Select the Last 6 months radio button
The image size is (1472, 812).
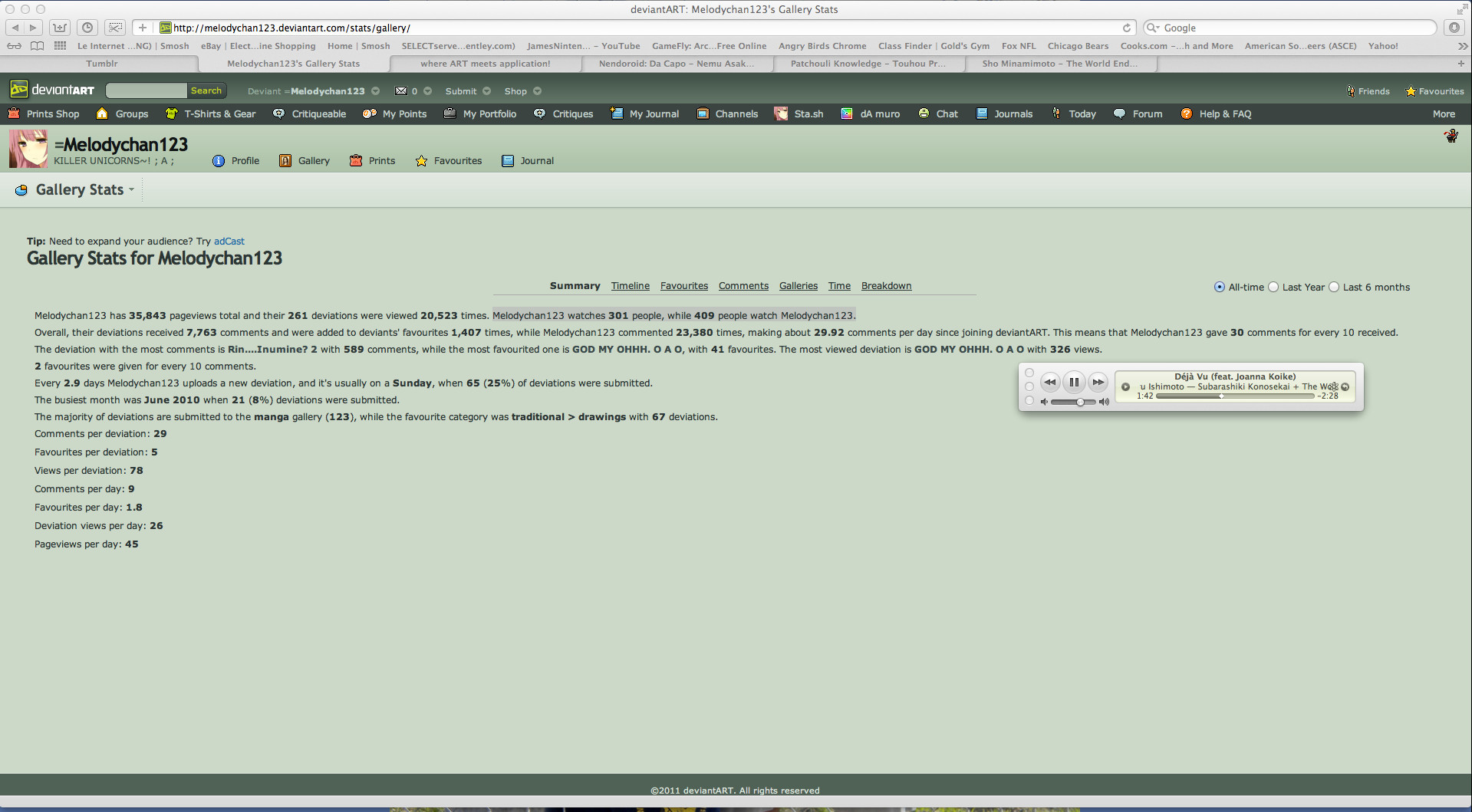pos(1334,287)
